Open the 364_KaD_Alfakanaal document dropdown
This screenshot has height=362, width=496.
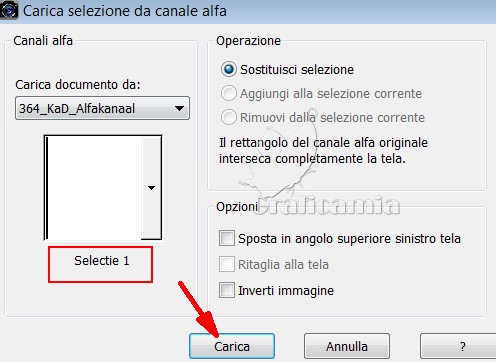point(102,108)
